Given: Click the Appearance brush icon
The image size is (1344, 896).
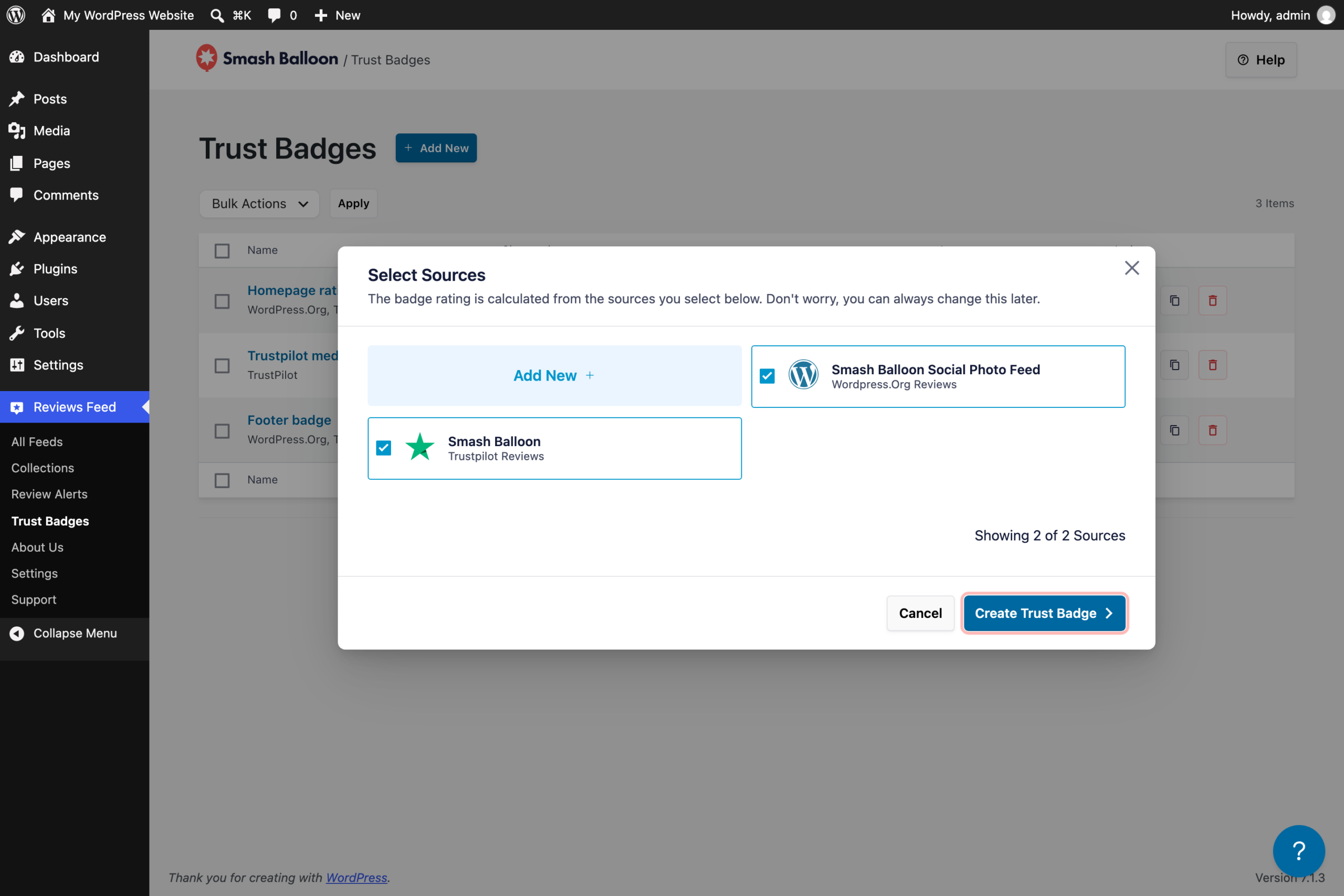Looking at the screenshot, I should tap(17, 237).
